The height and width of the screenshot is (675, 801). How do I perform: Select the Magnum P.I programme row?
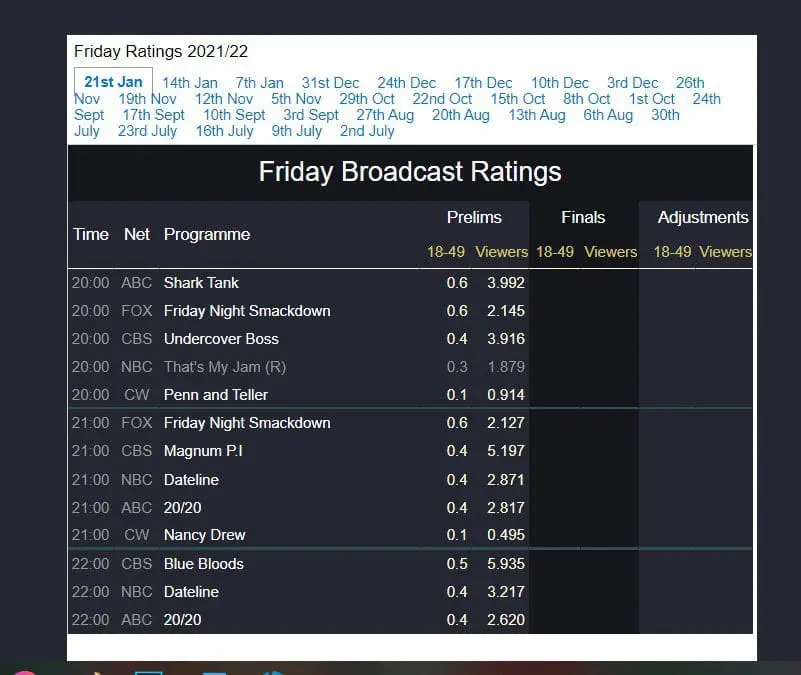click(203, 451)
